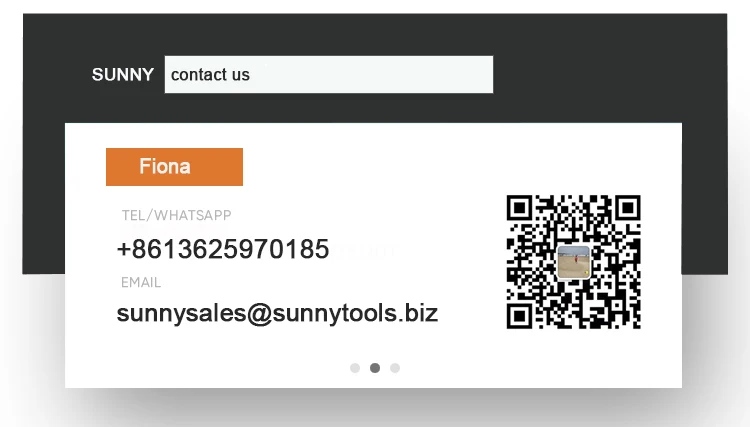Focus the contact us search field
Viewport: 750px width, 427px height.
(329, 75)
